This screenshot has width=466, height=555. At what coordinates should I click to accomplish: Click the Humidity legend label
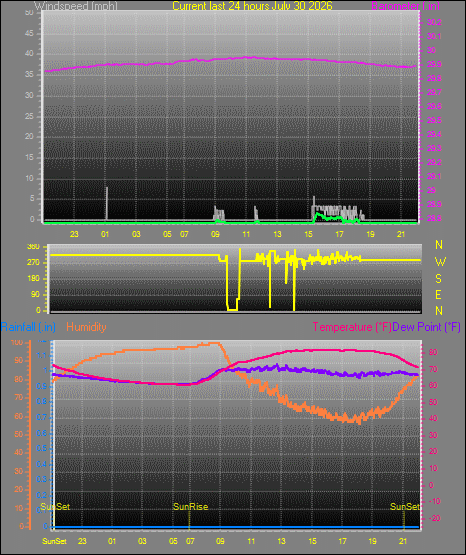(86, 327)
